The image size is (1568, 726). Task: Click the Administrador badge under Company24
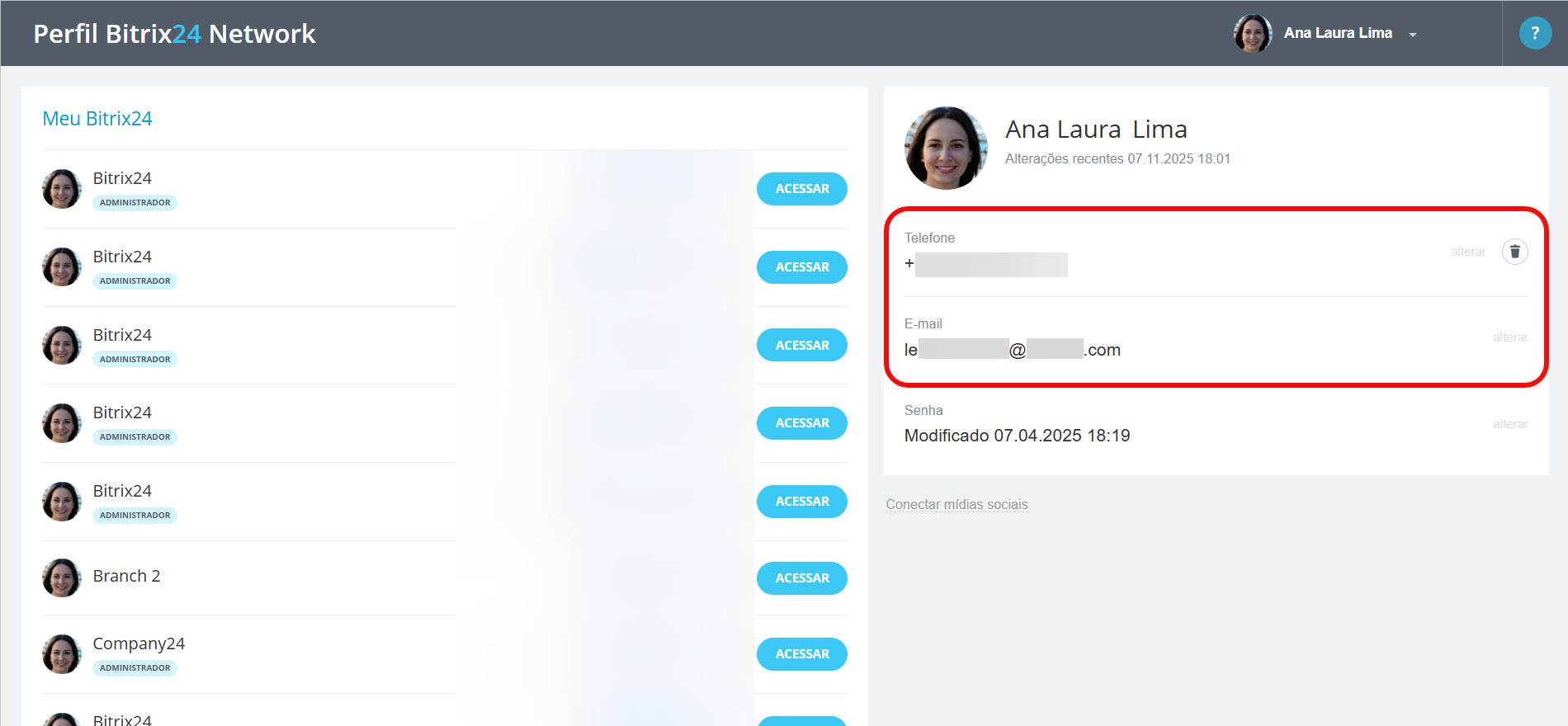[135, 668]
